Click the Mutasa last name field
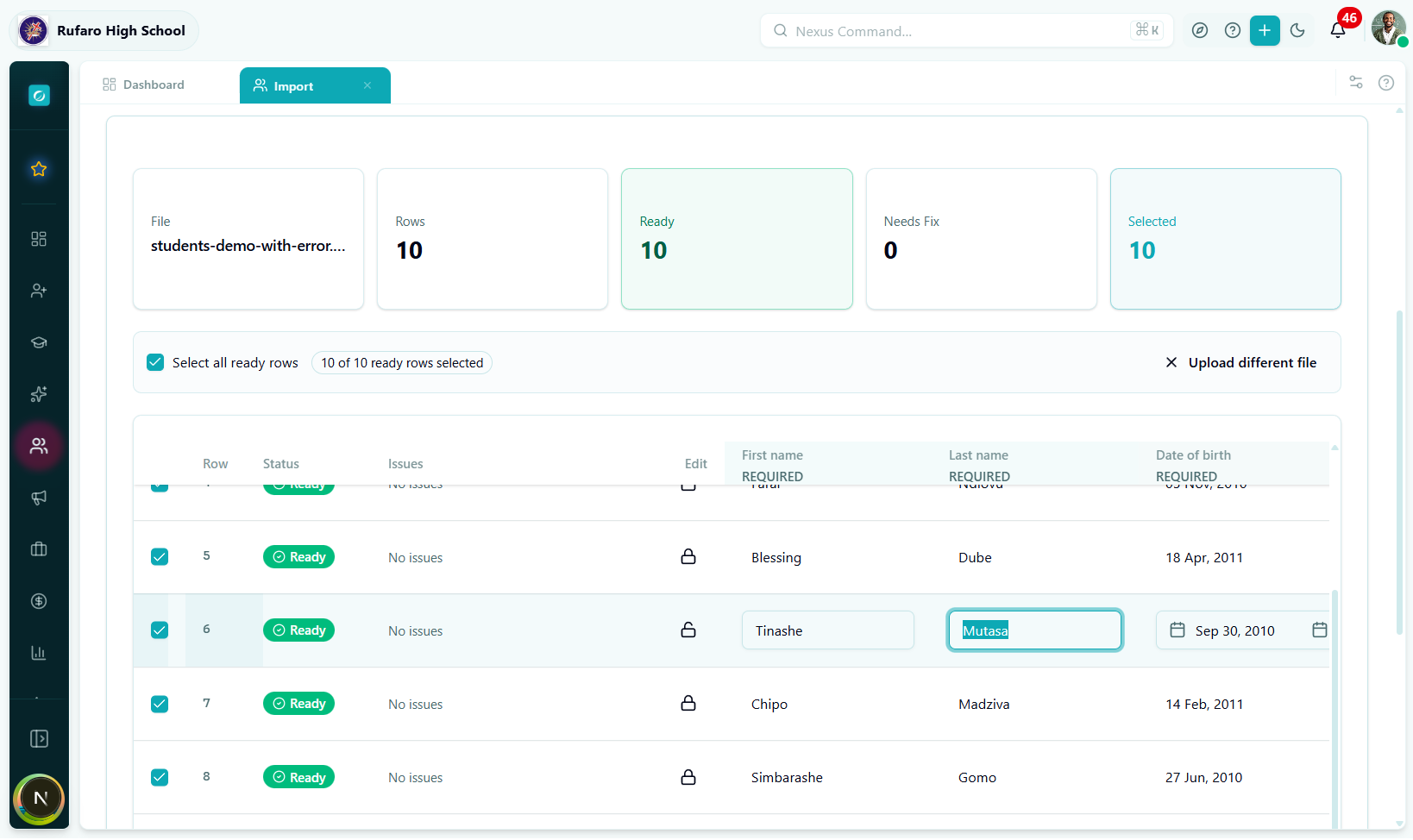This screenshot has height=840, width=1413. point(1035,630)
